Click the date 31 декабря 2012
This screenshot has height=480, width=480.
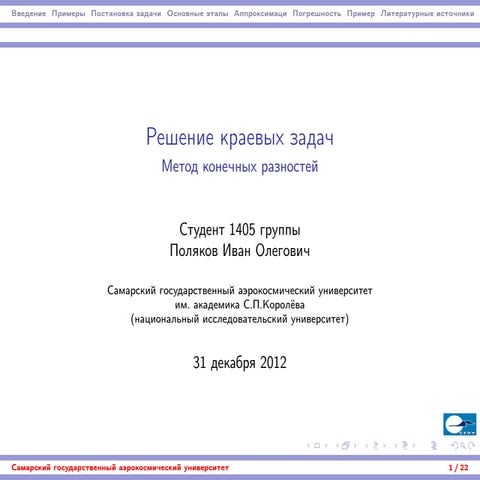click(240, 363)
